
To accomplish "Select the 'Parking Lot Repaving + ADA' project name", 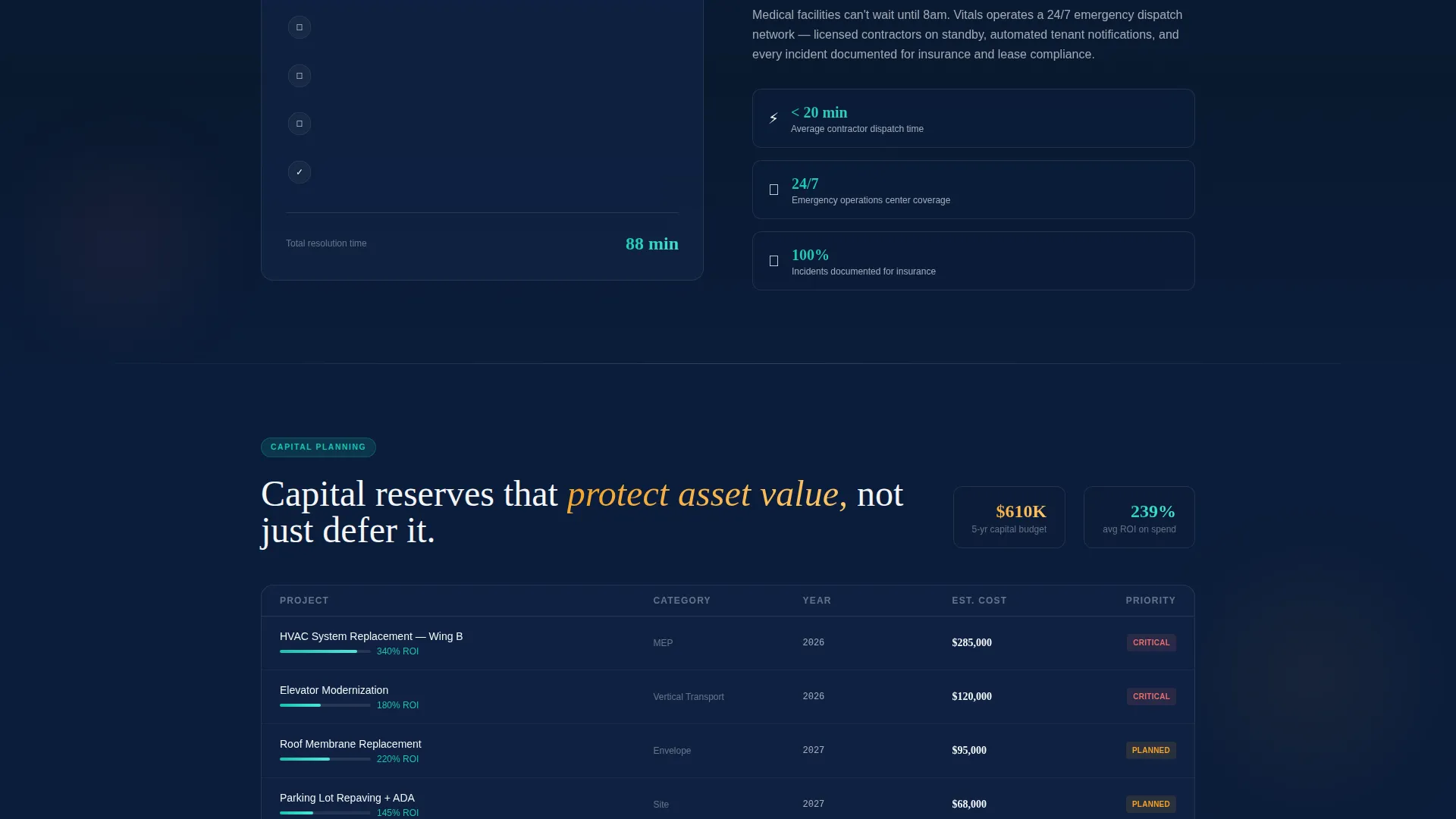I will [x=347, y=798].
